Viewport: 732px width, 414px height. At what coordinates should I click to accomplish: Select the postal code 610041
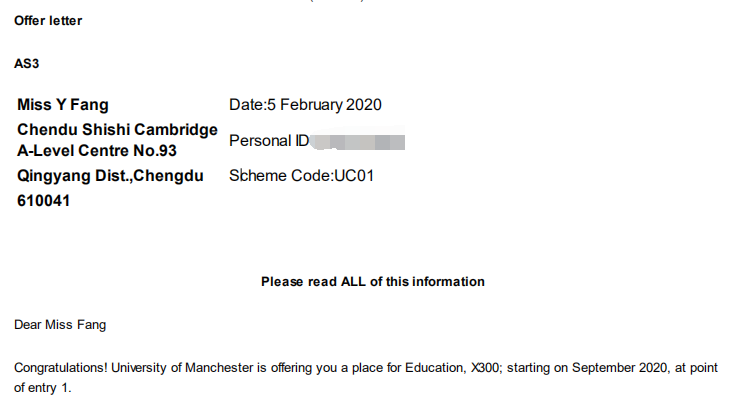coord(41,201)
